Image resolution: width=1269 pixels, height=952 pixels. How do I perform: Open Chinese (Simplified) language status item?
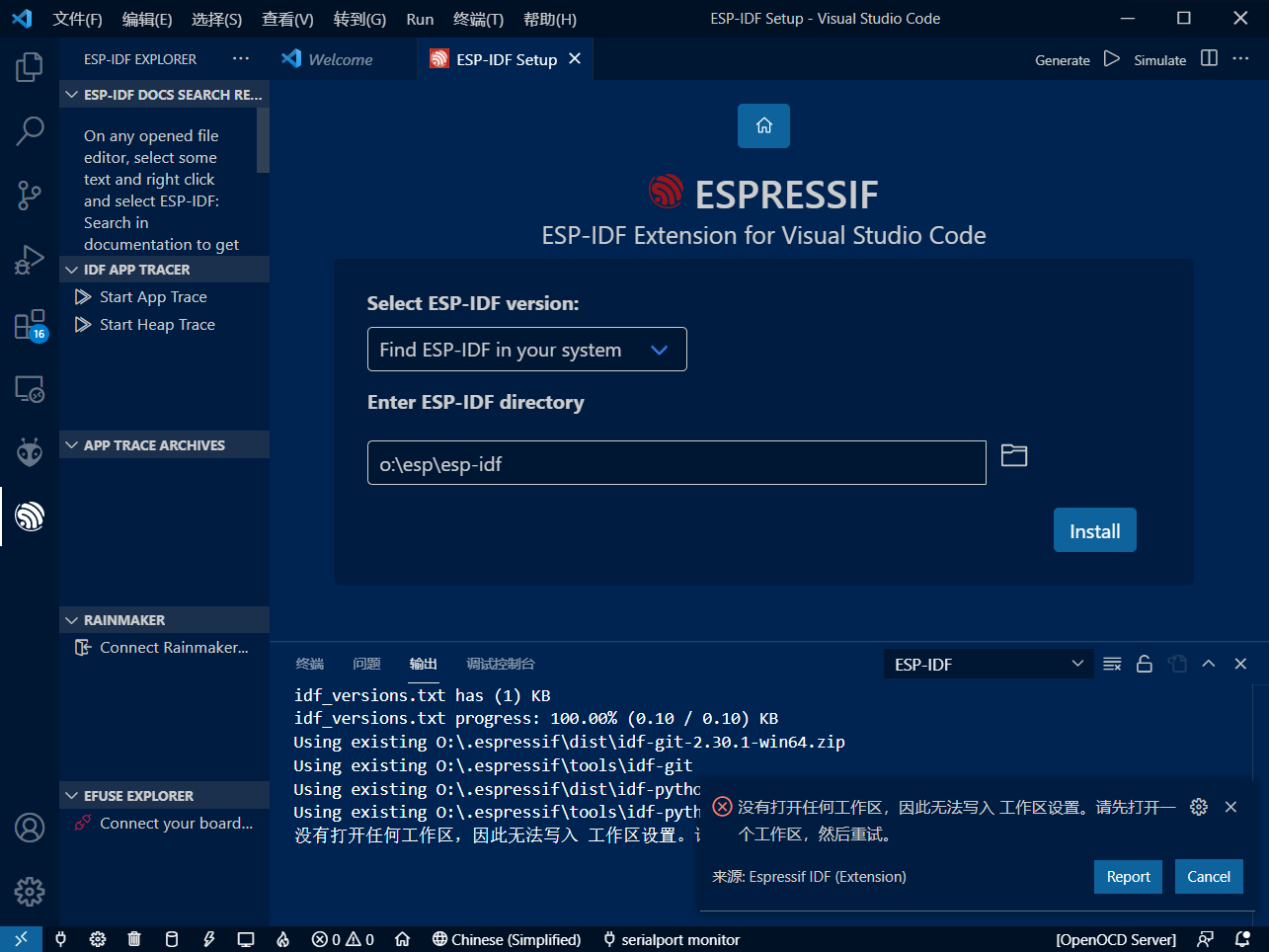[506, 939]
